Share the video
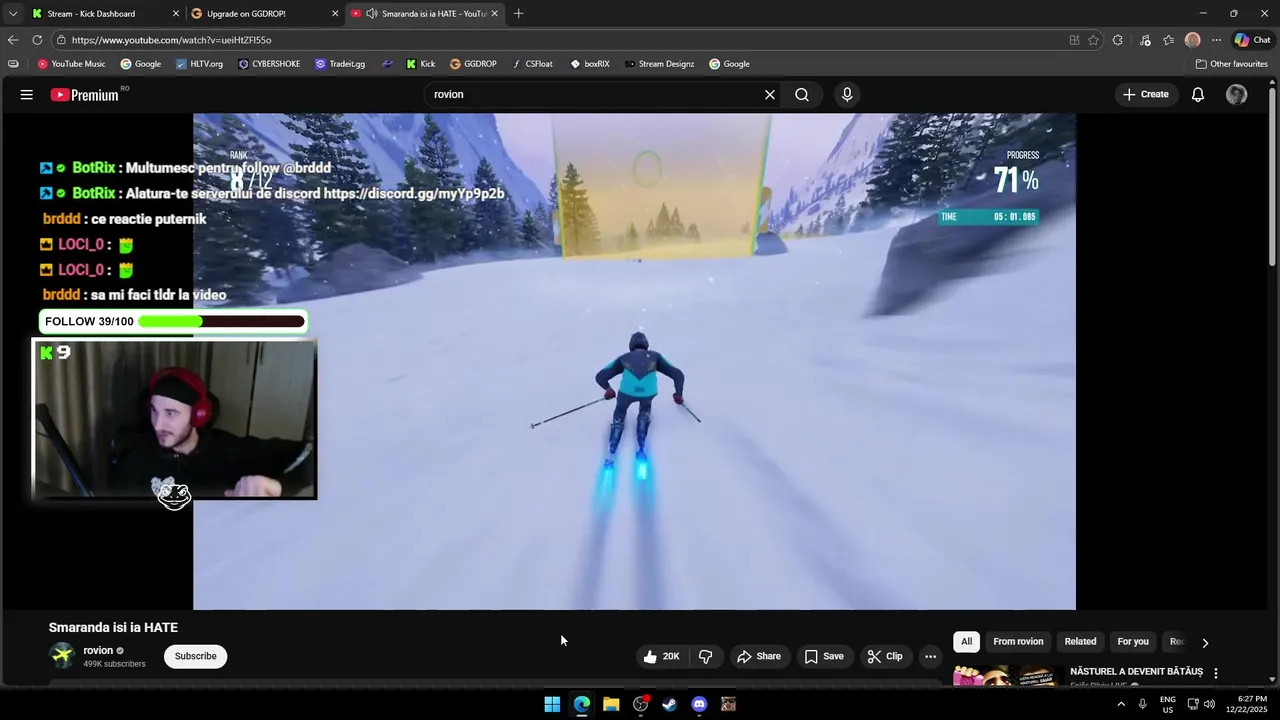The height and width of the screenshot is (720, 1280). (x=758, y=656)
